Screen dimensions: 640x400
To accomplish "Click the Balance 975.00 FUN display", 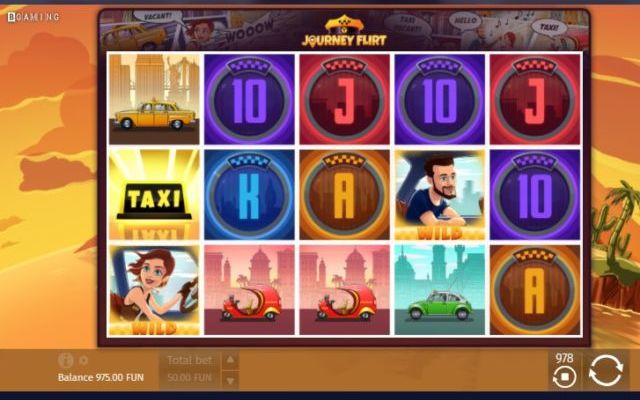I will [101, 378].
